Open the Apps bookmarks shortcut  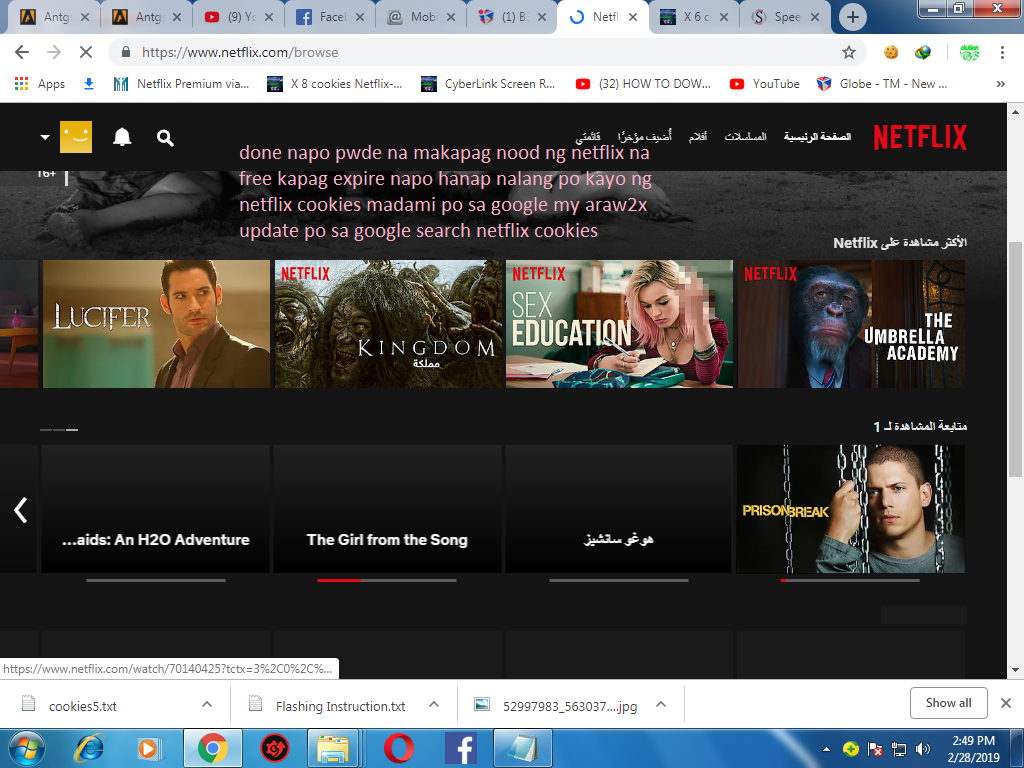click(x=40, y=84)
